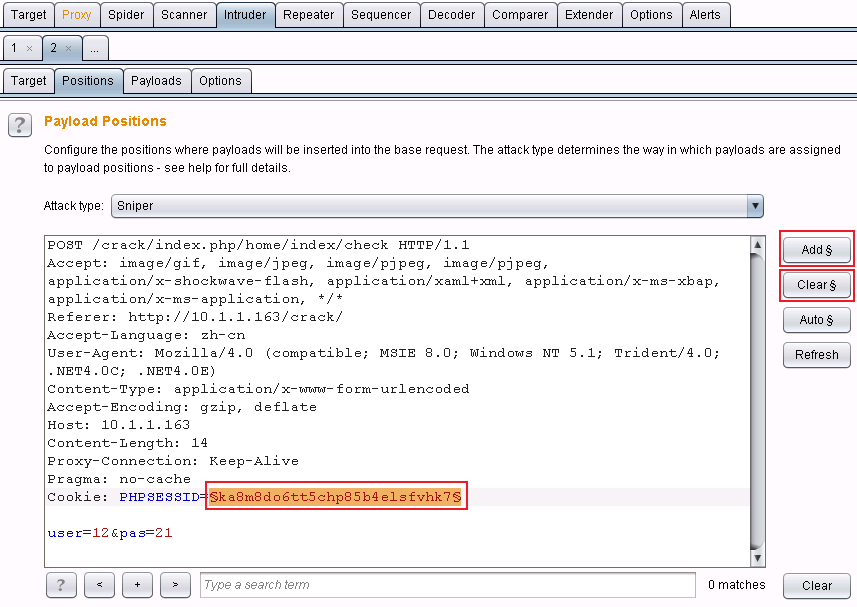
Task: Open the Scanner tab
Action: (x=184, y=15)
